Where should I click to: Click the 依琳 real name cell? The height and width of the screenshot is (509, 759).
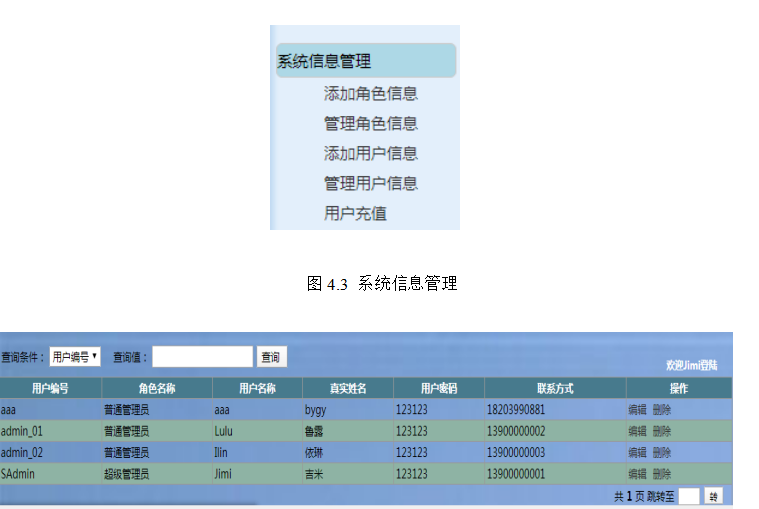[348, 452]
